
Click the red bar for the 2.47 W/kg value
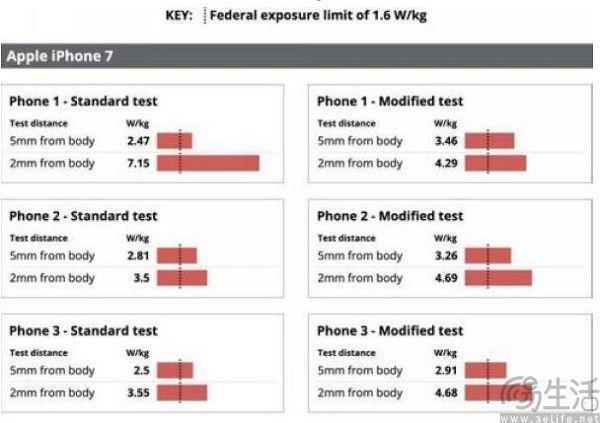click(x=174, y=141)
